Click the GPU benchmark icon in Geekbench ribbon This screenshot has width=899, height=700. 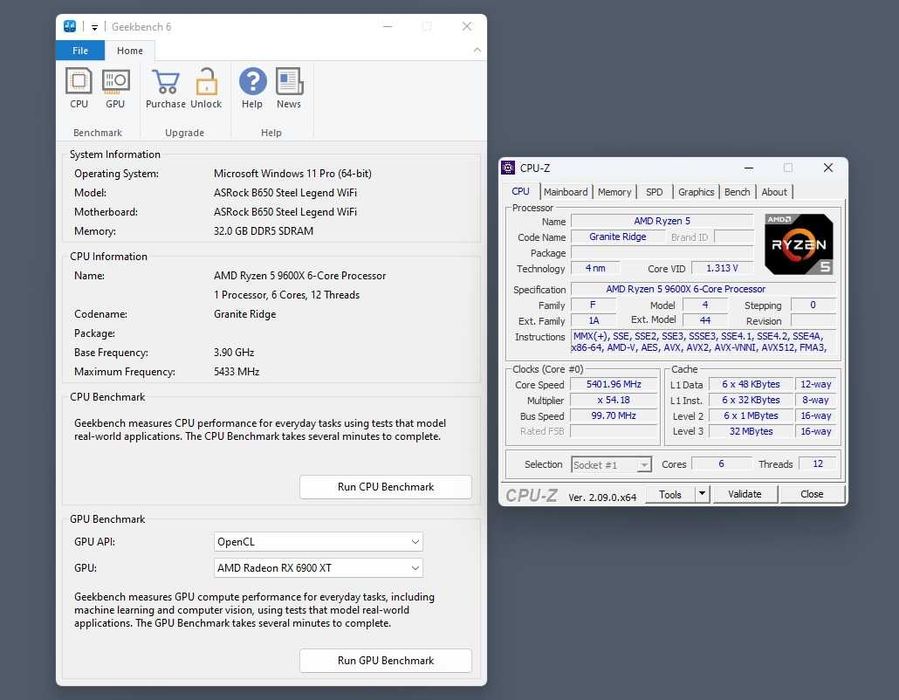116,81
